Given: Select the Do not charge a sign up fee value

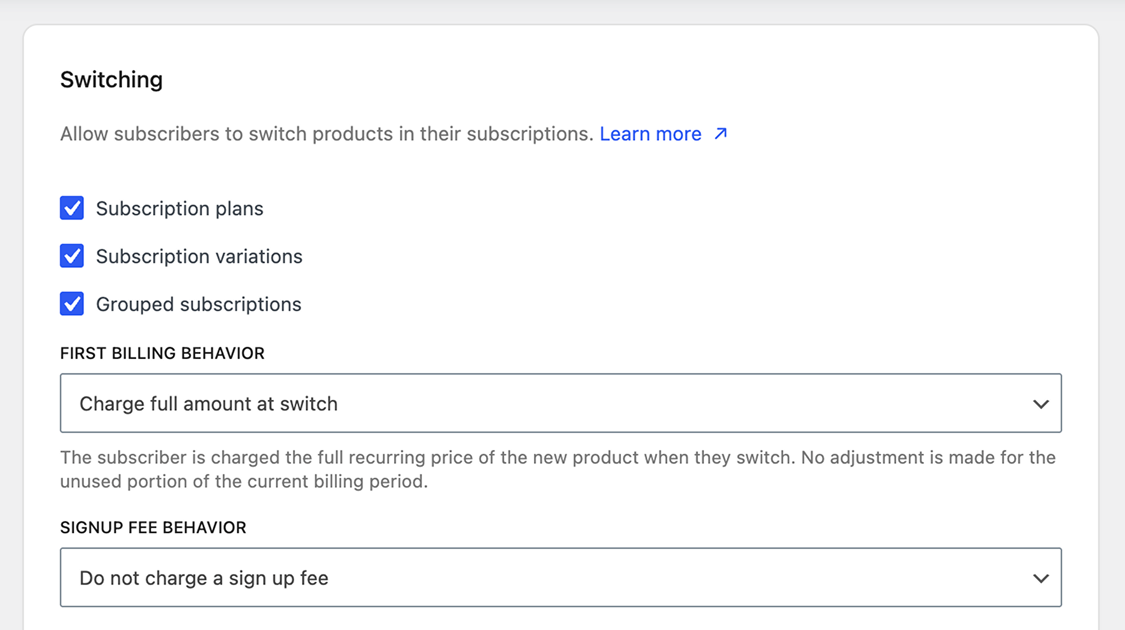Looking at the screenshot, I should 204,578.
